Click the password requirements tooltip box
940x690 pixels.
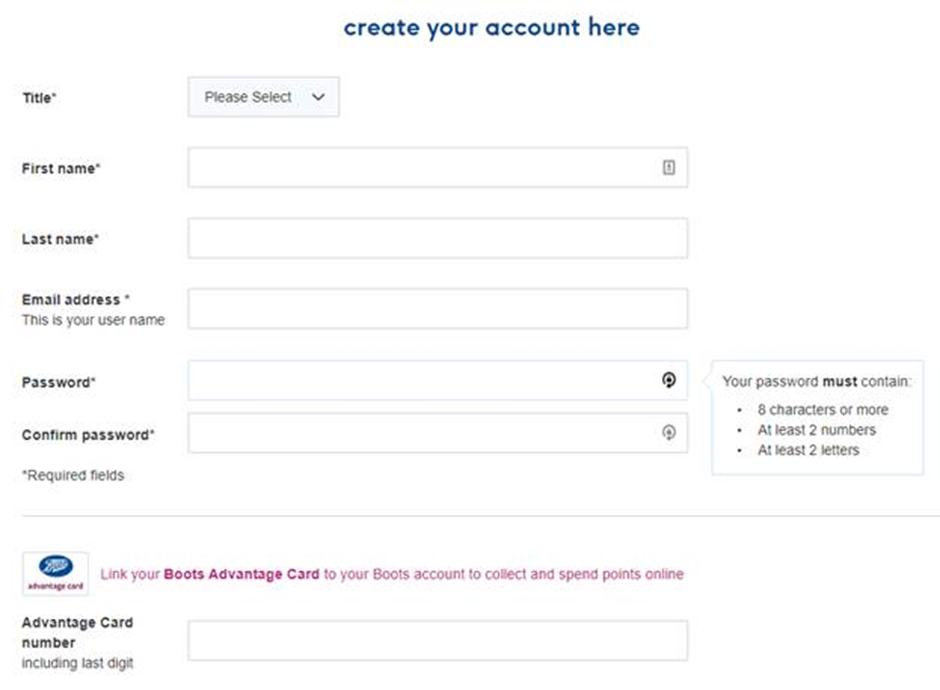tap(817, 418)
